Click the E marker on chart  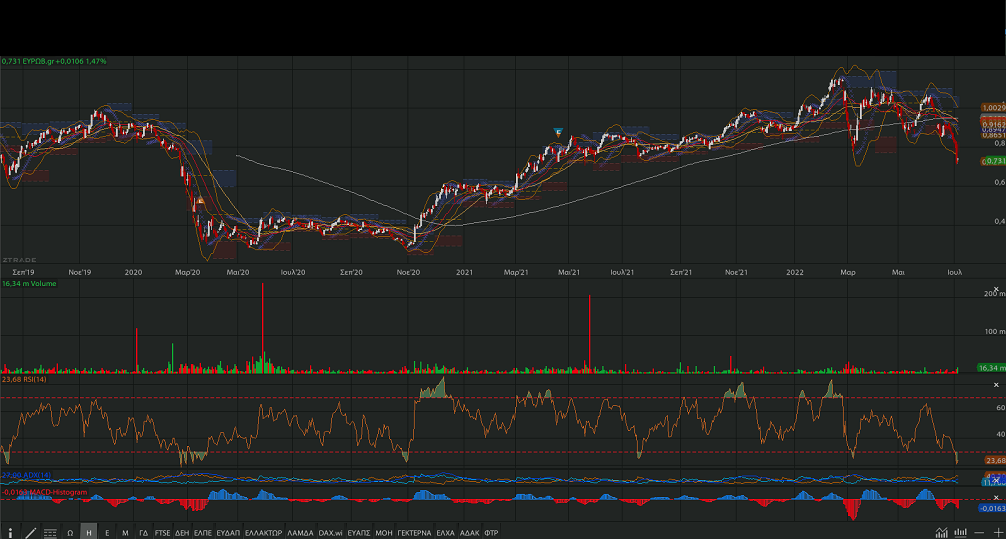pyautogui.click(x=560, y=132)
